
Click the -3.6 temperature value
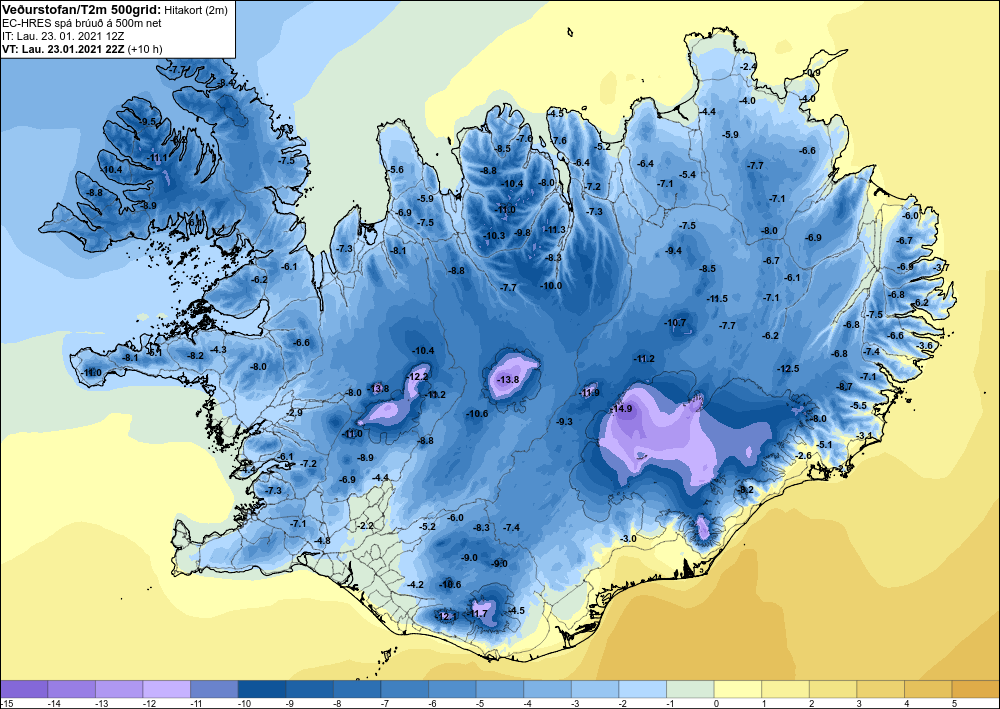pyautogui.click(x=925, y=346)
